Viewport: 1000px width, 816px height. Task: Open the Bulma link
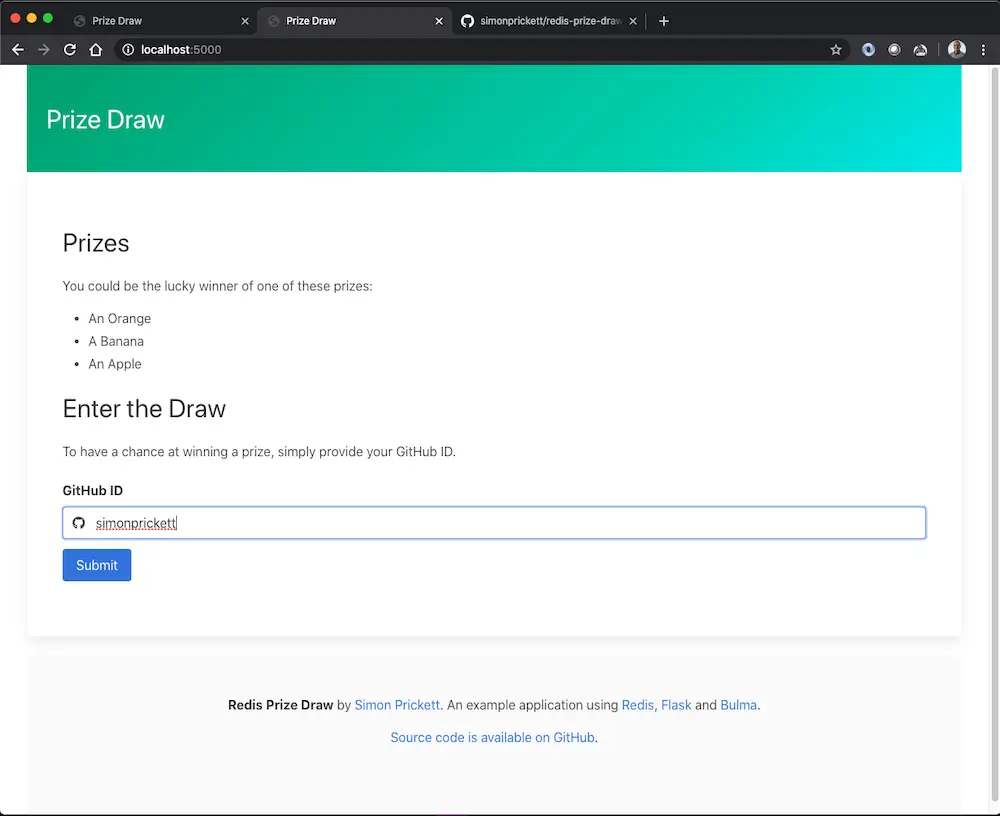738,705
